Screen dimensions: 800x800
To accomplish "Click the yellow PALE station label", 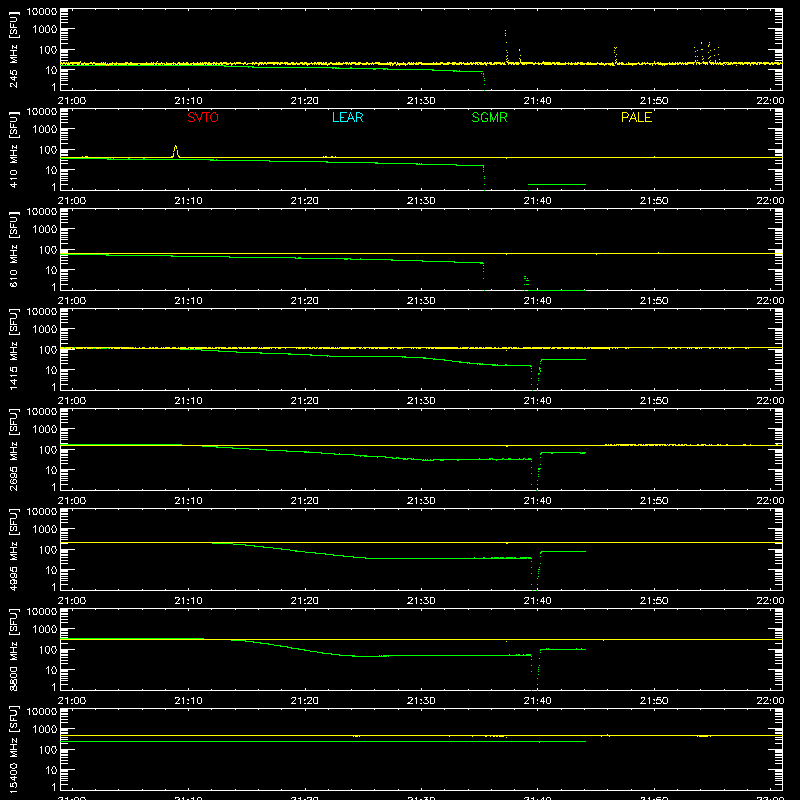I will (636, 117).
